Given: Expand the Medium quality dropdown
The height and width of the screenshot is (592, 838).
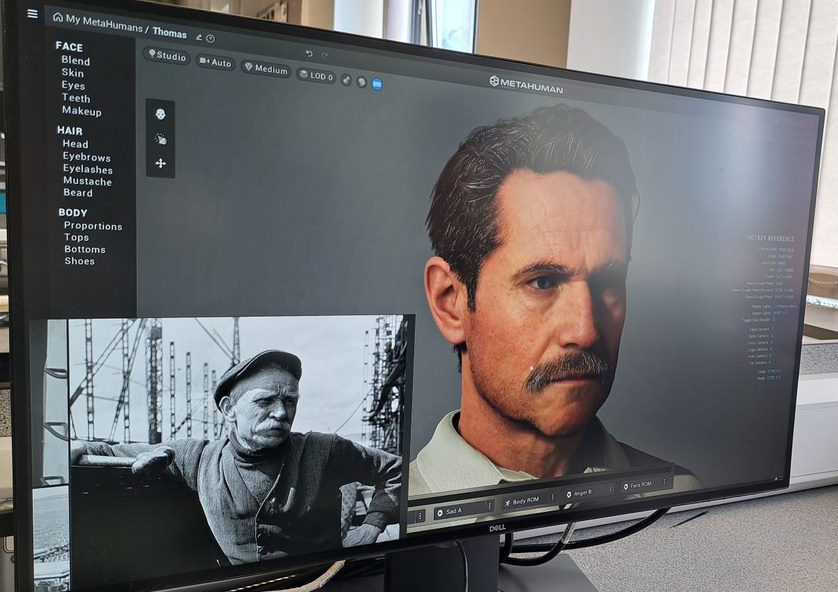Looking at the screenshot, I should tap(265, 69).
